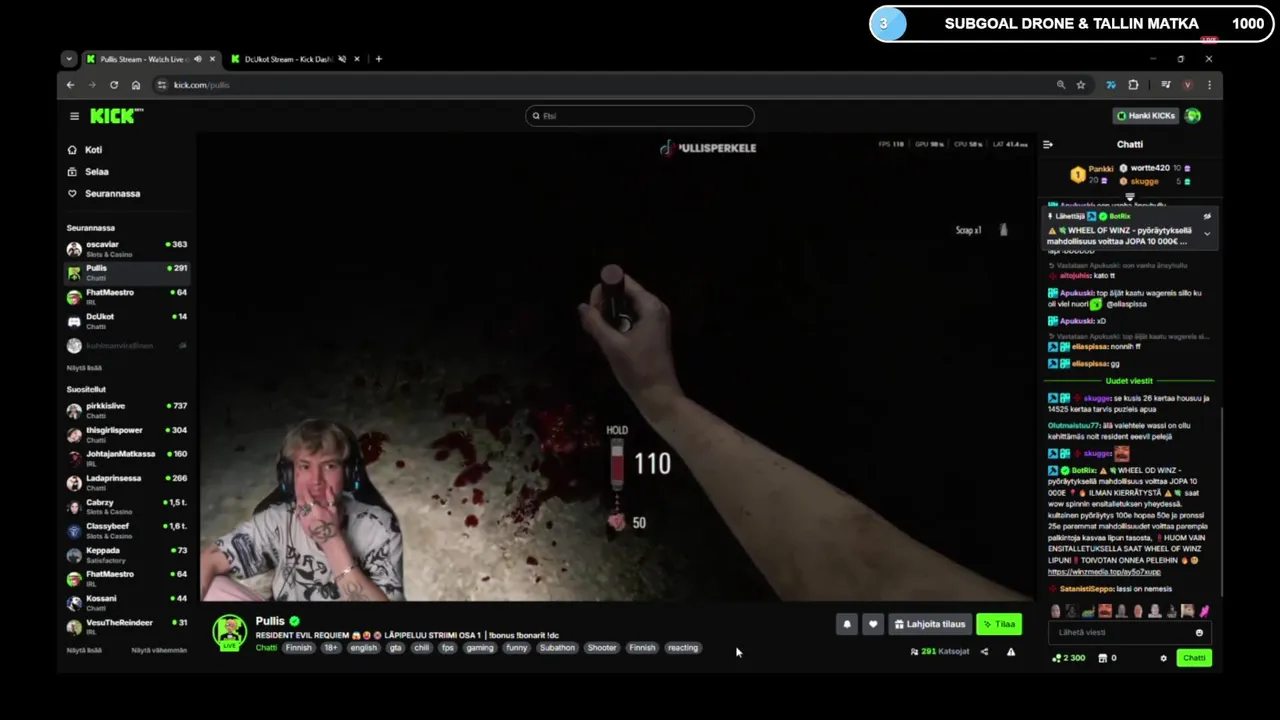The width and height of the screenshot is (1280, 720).
Task: Open the Kick user avatar menu
Action: (1192, 116)
